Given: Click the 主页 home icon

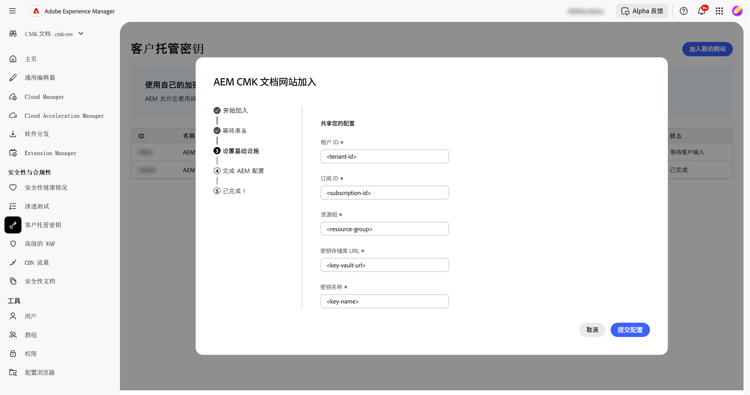Looking at the screenshot, I should [x=13, y=59].
